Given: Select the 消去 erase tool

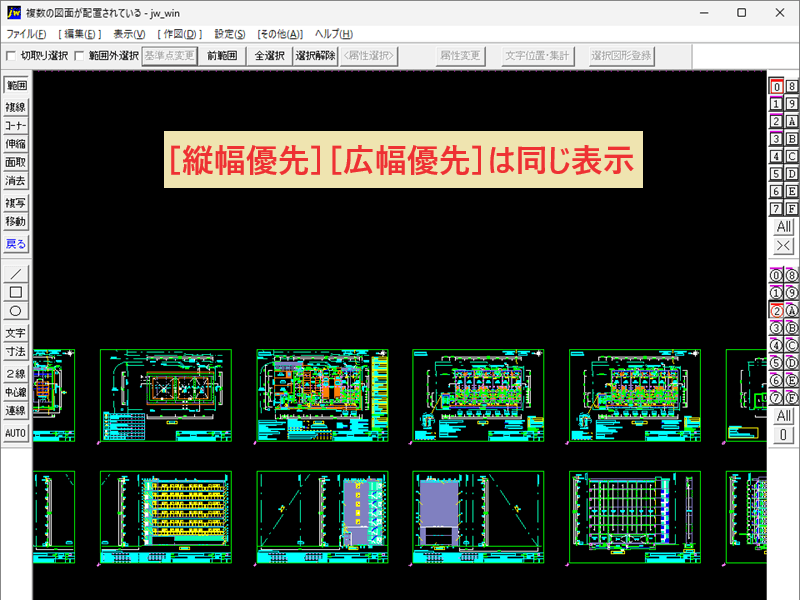Looking at the screenshot, I should (x=16, y=181).
